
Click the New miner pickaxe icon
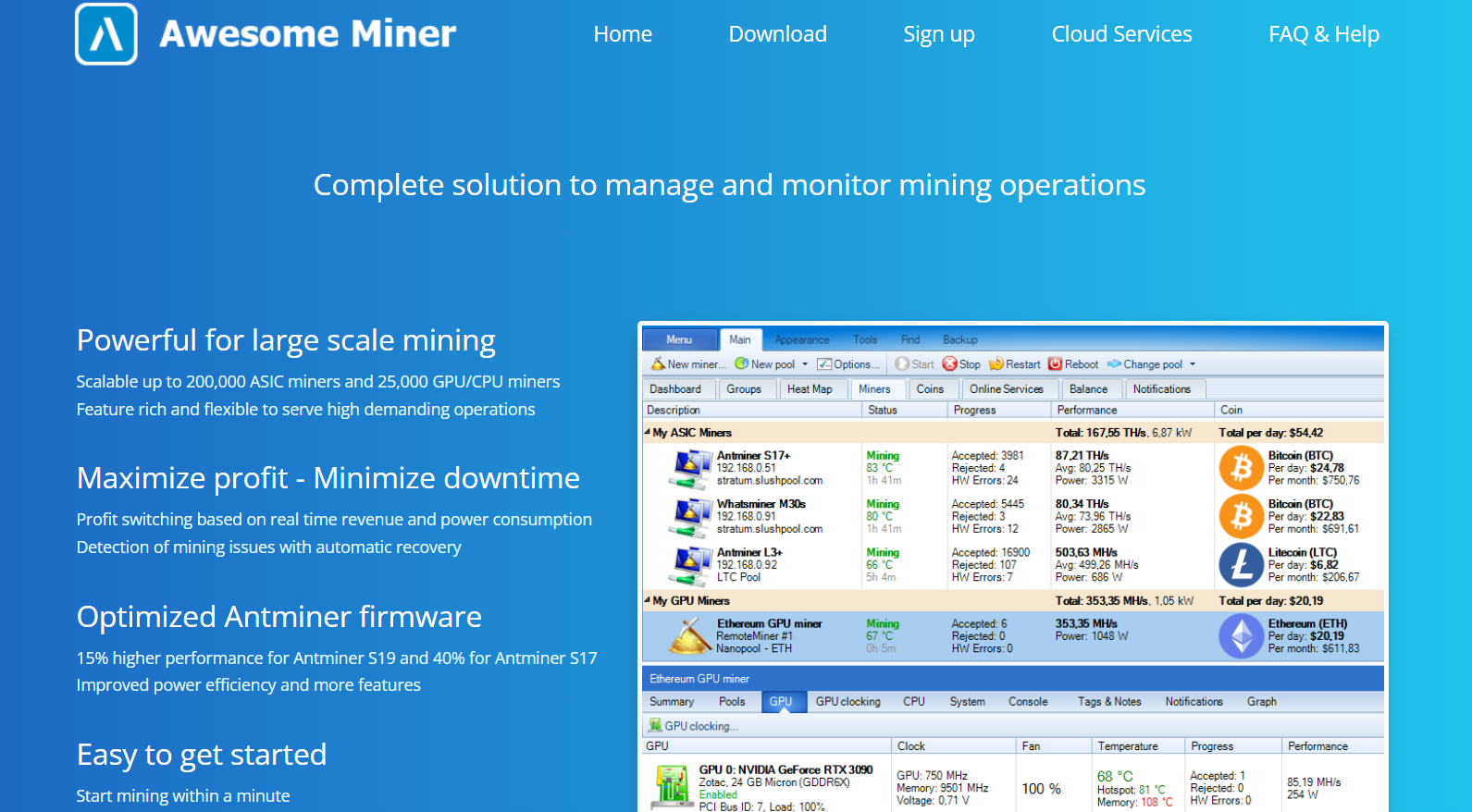point(658,364)
